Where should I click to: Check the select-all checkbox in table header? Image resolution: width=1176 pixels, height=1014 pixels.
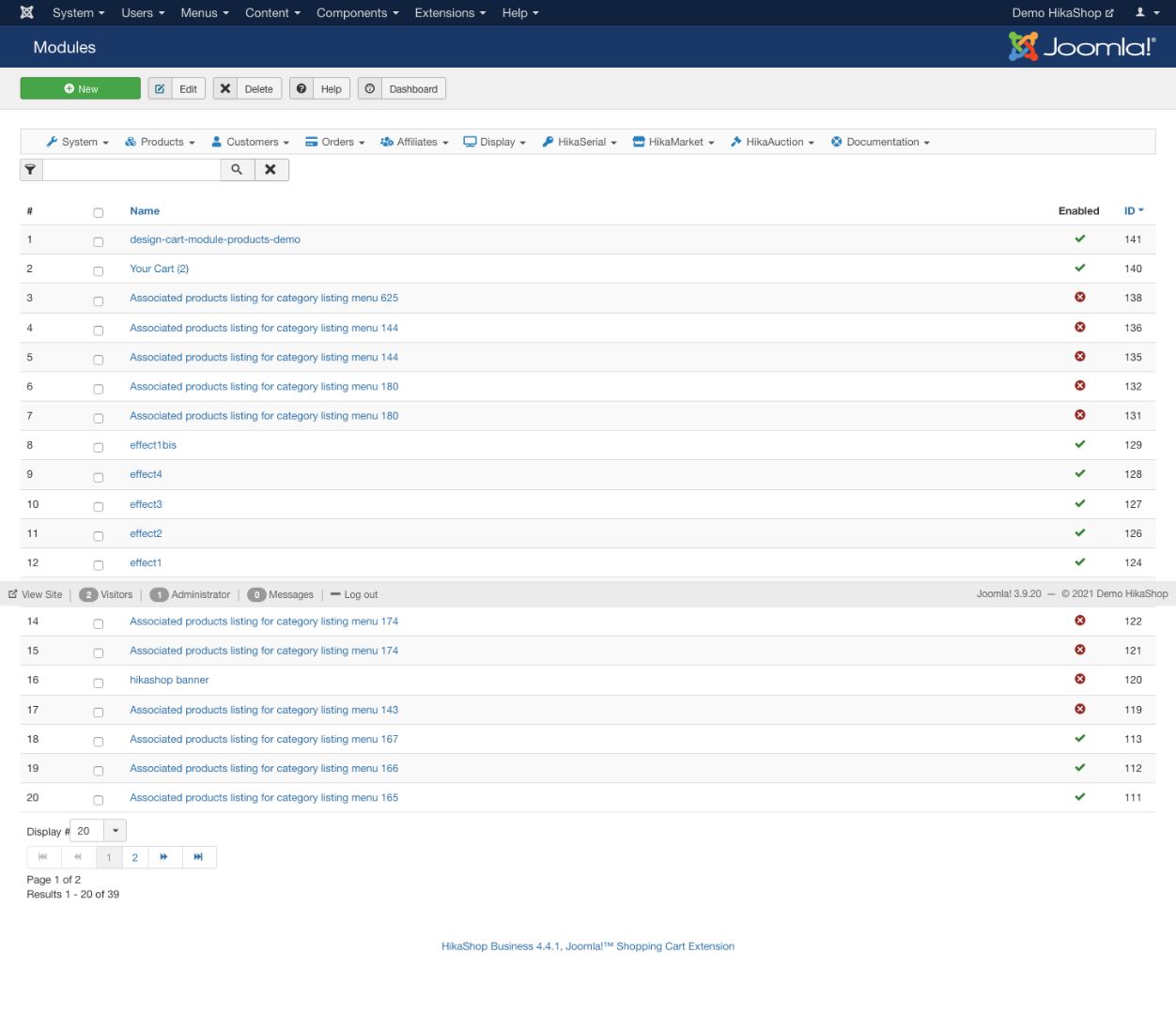pos(99,213)
